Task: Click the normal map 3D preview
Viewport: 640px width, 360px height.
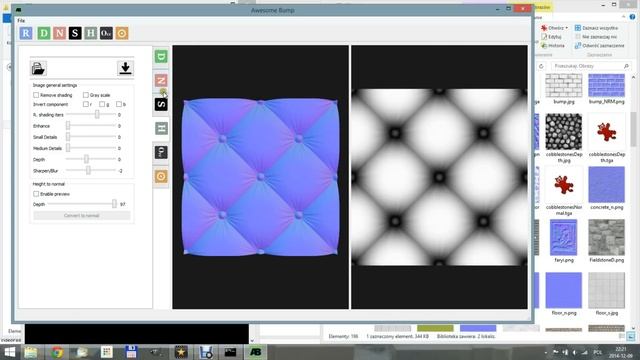Action: point(260,177)
